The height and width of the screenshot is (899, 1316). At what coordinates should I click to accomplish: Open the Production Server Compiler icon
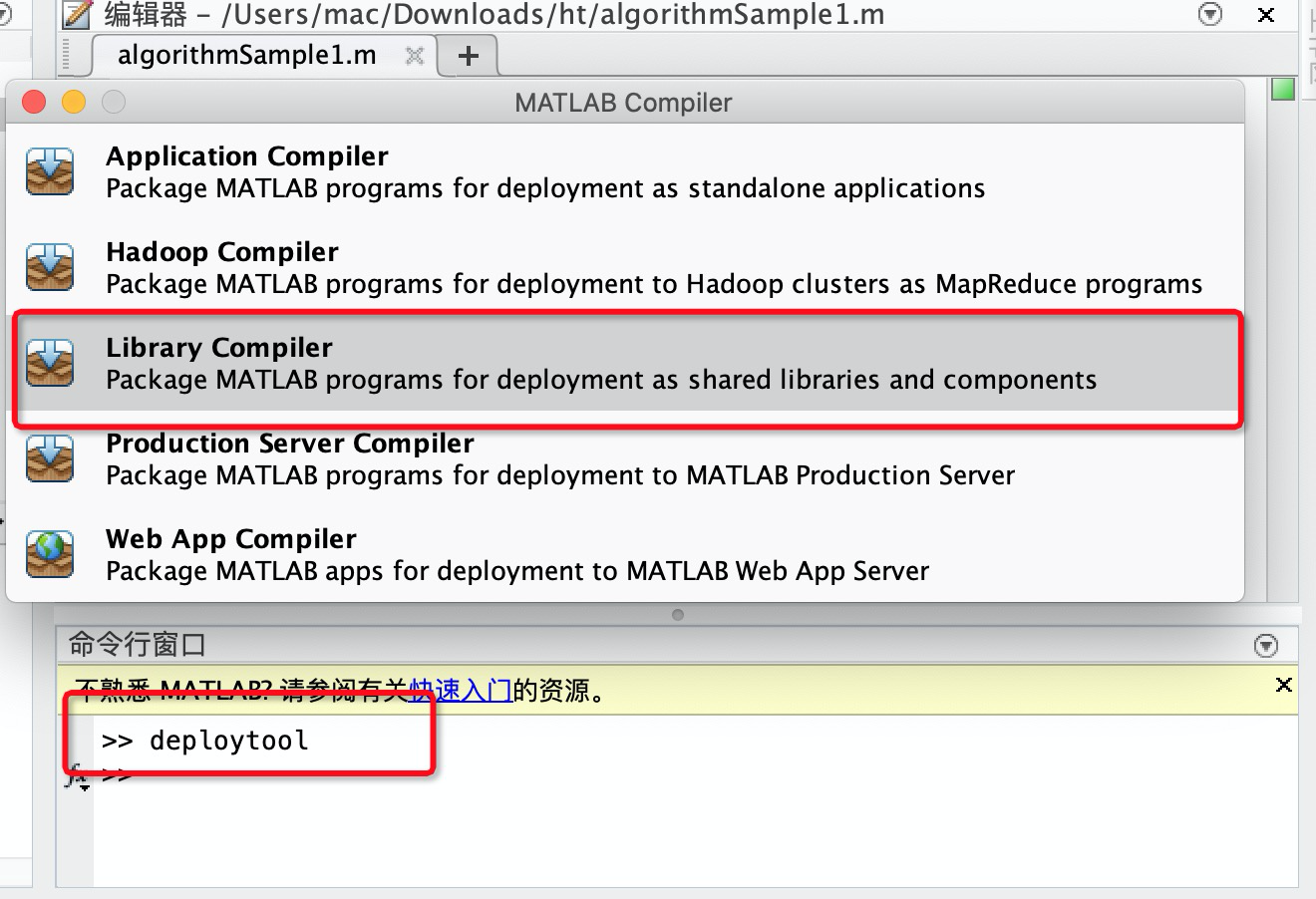pos(50,457)
